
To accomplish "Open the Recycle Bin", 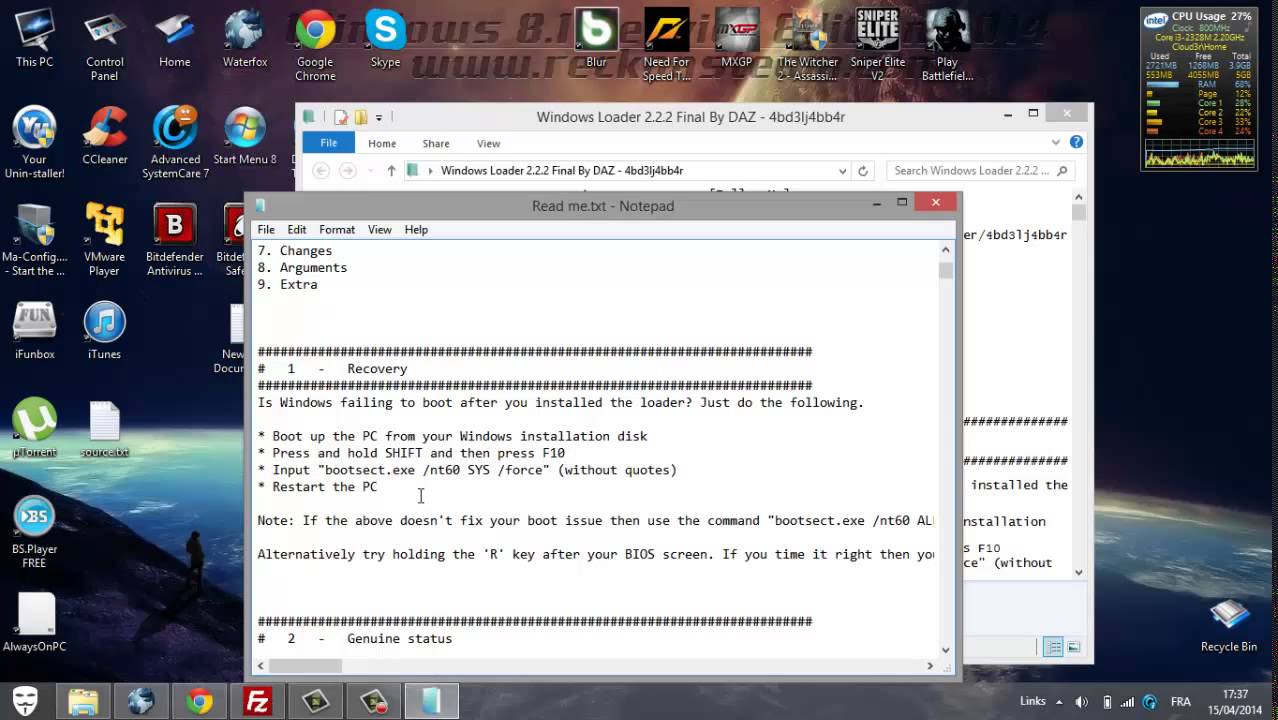I will point(1229,623).
